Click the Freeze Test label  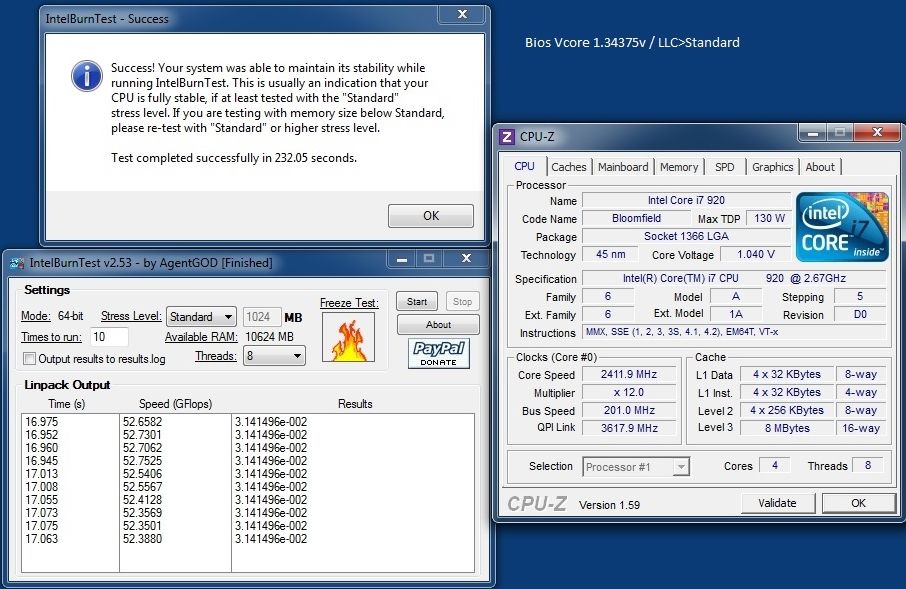click(x=349, y=303)
